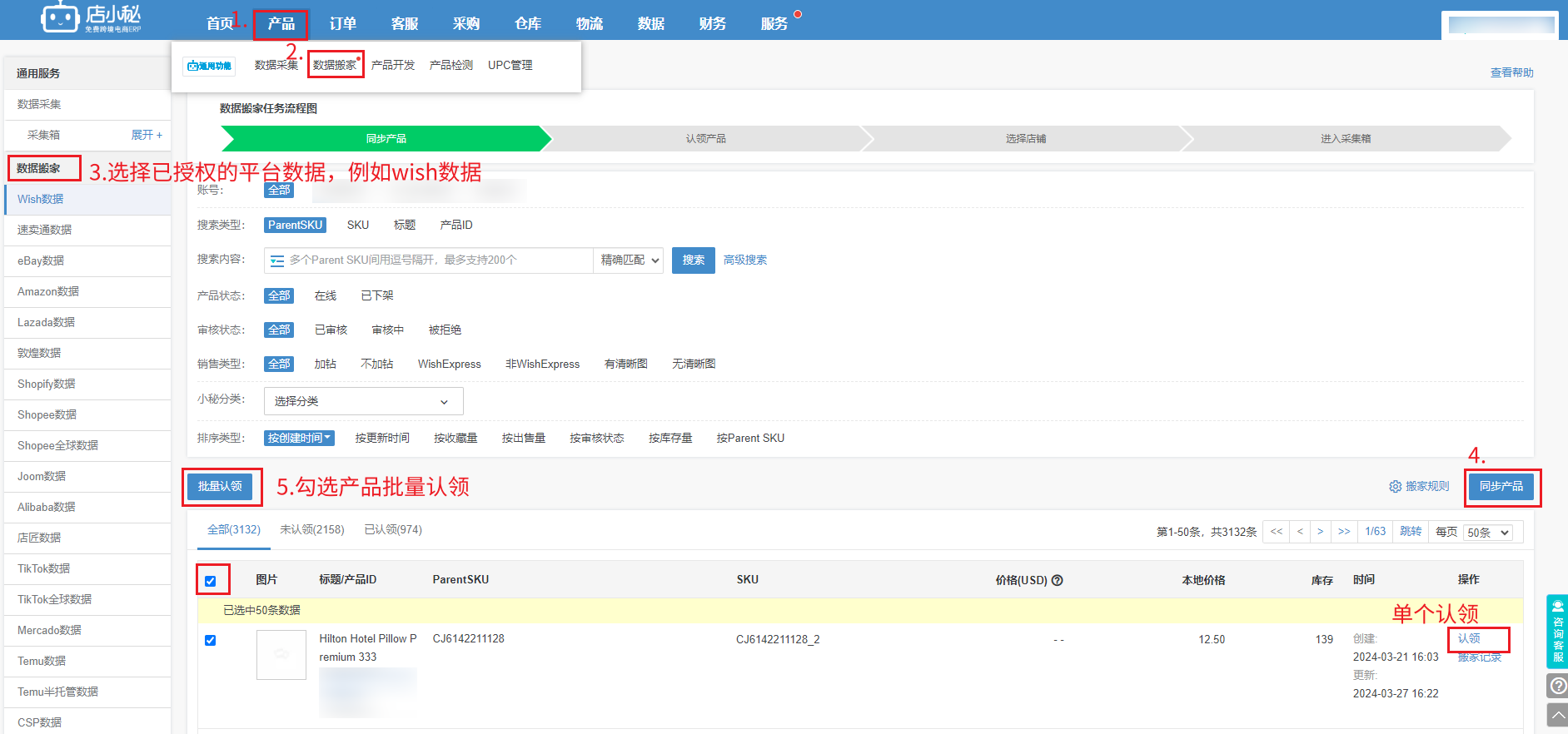Click the blue 搜索 button
This screenshot has width=1568, height=734.
[x=694, y=260]
